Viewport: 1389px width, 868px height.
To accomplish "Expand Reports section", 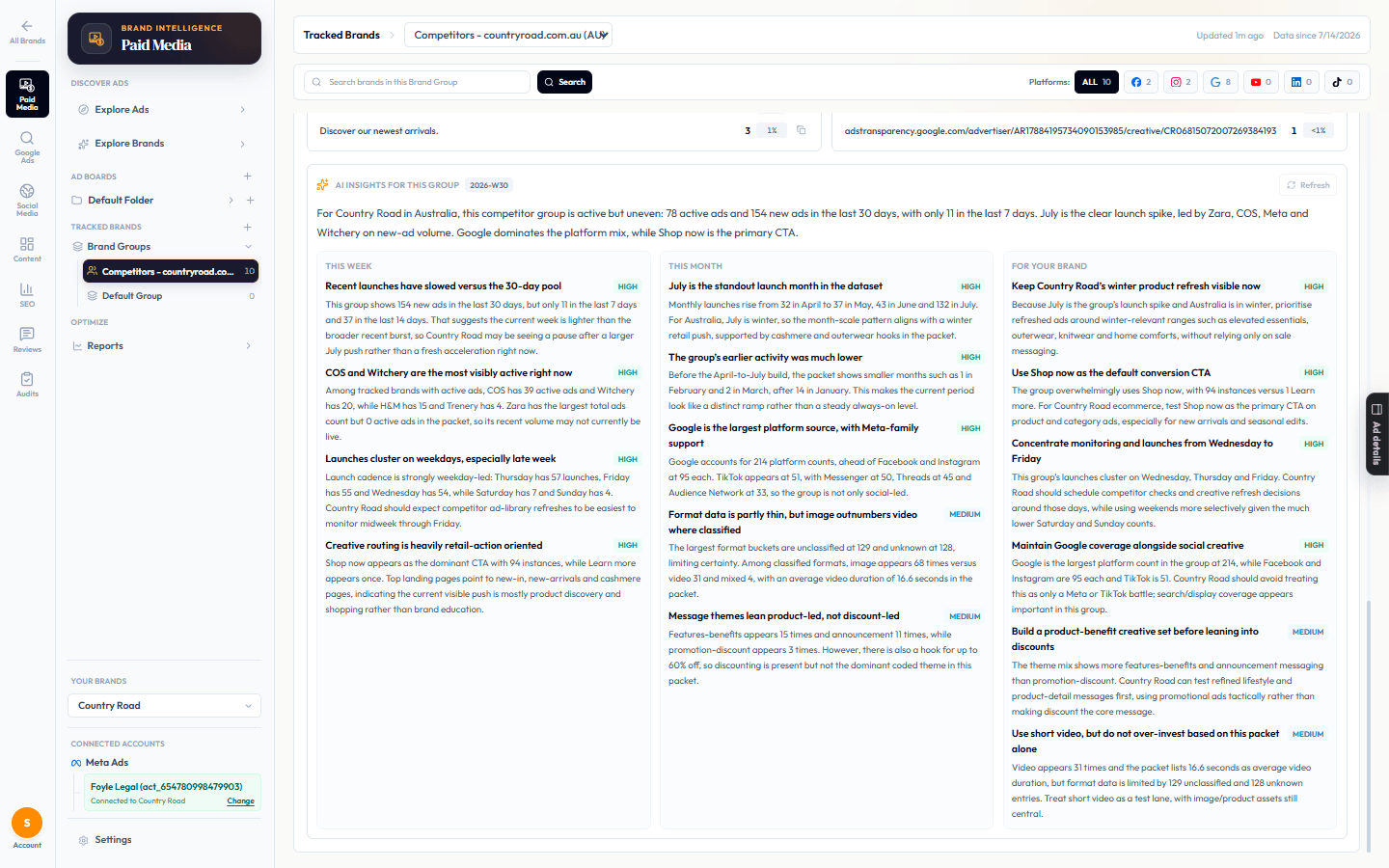I will 248,346.
